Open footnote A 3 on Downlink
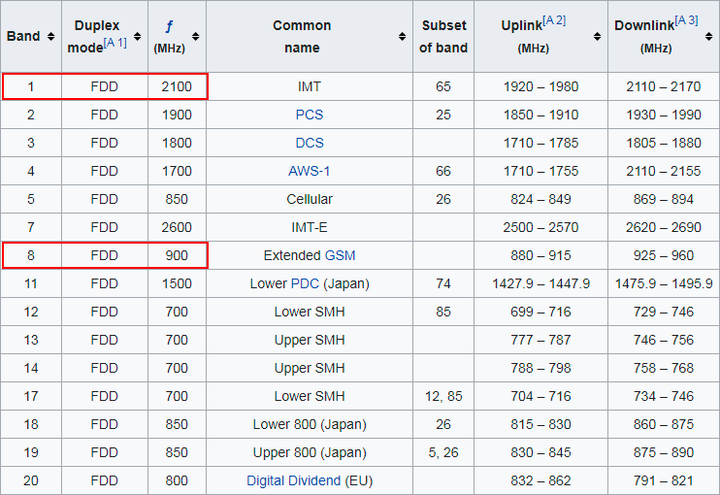Screen dimensions: 720x495 point(686,21)
